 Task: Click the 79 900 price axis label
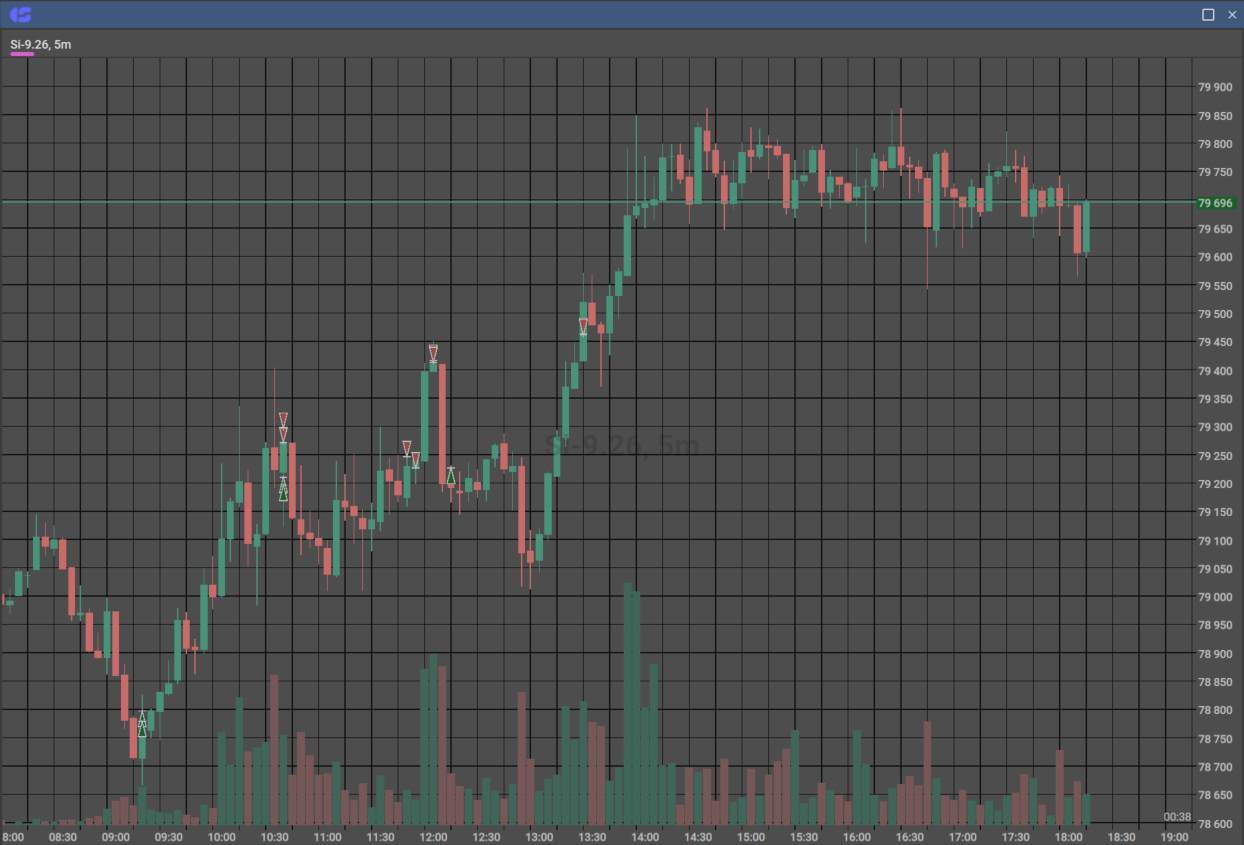pyautogui.click(x=1215, y=87)
